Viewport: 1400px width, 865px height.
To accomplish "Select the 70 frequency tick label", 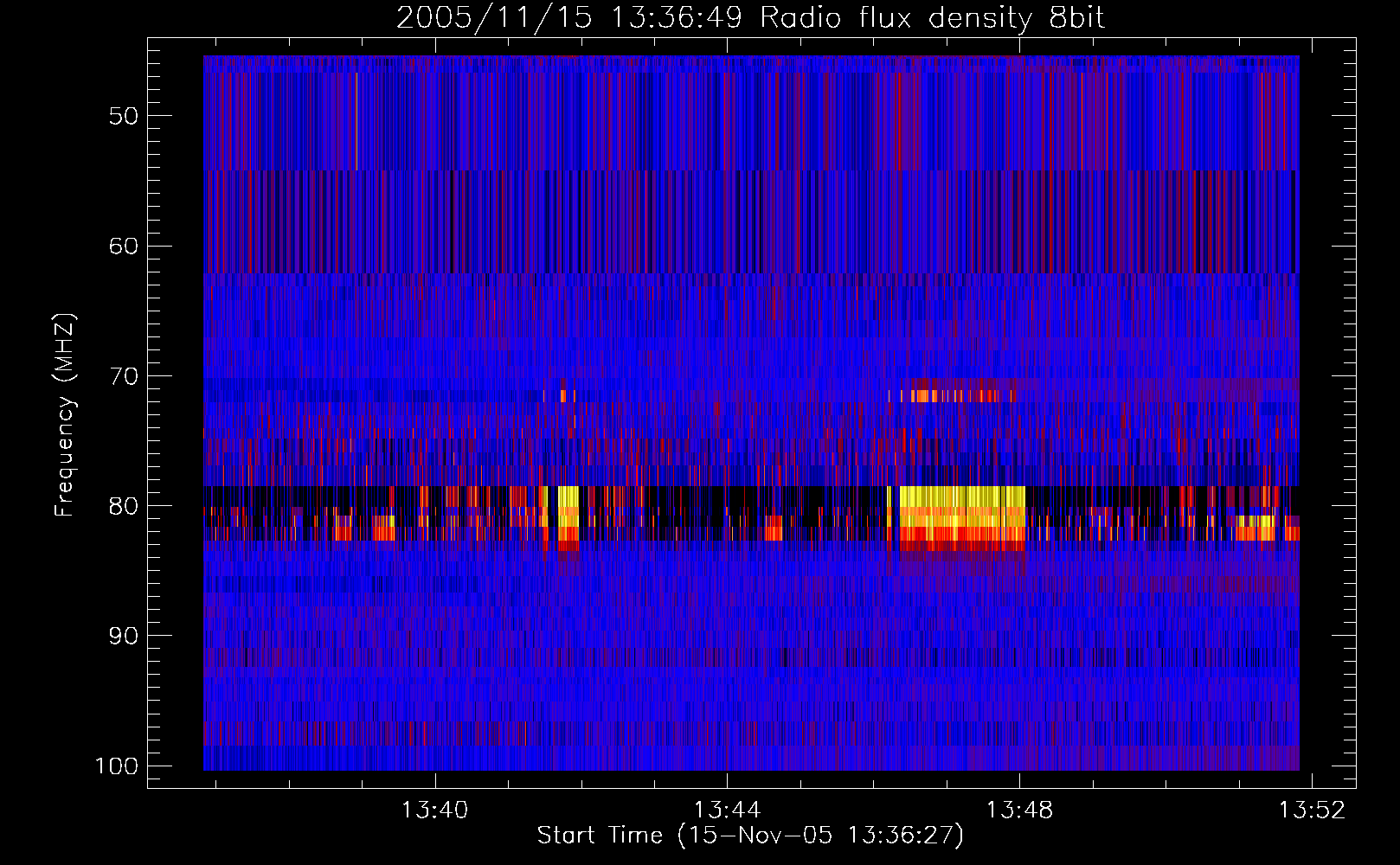I will click(x=124, y=376).
